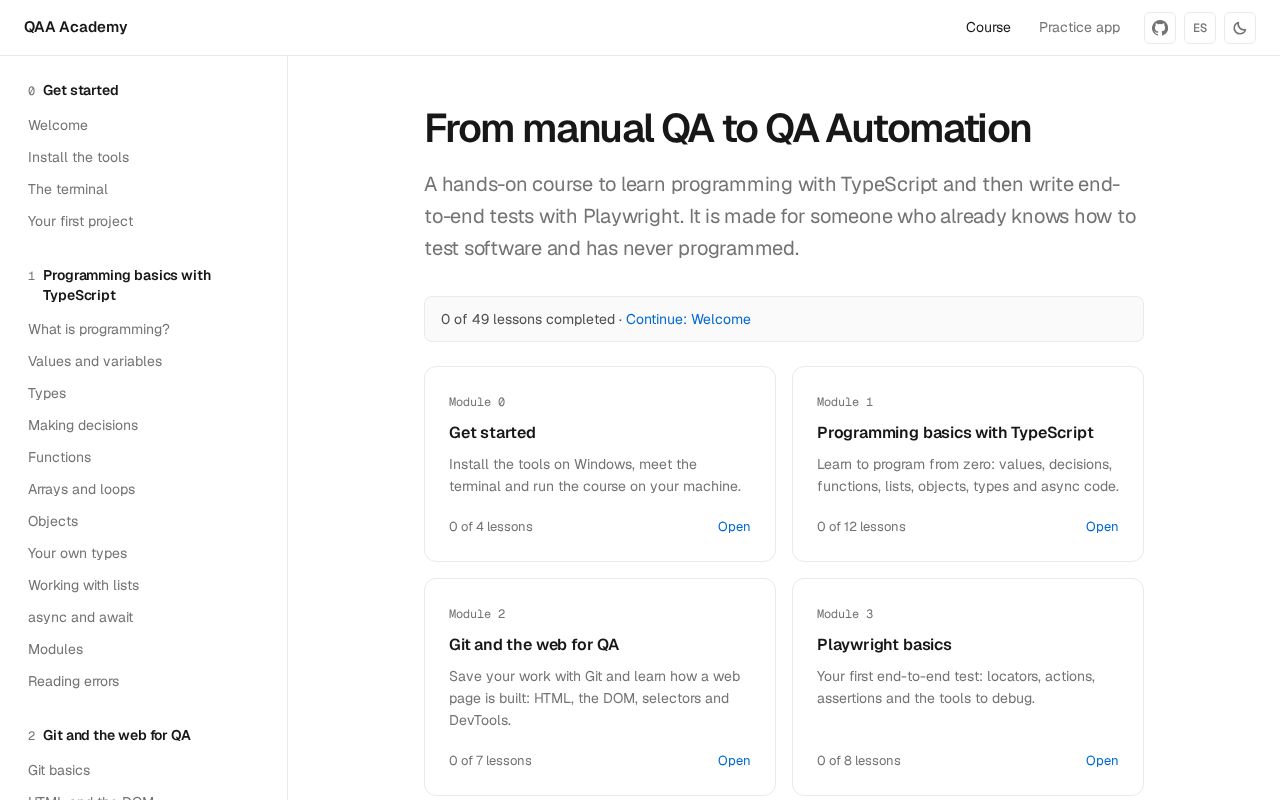Viewport: 1280px width, 800px height.
Task: Click the 0 of 8 lessons text
Action: [859, 761]
